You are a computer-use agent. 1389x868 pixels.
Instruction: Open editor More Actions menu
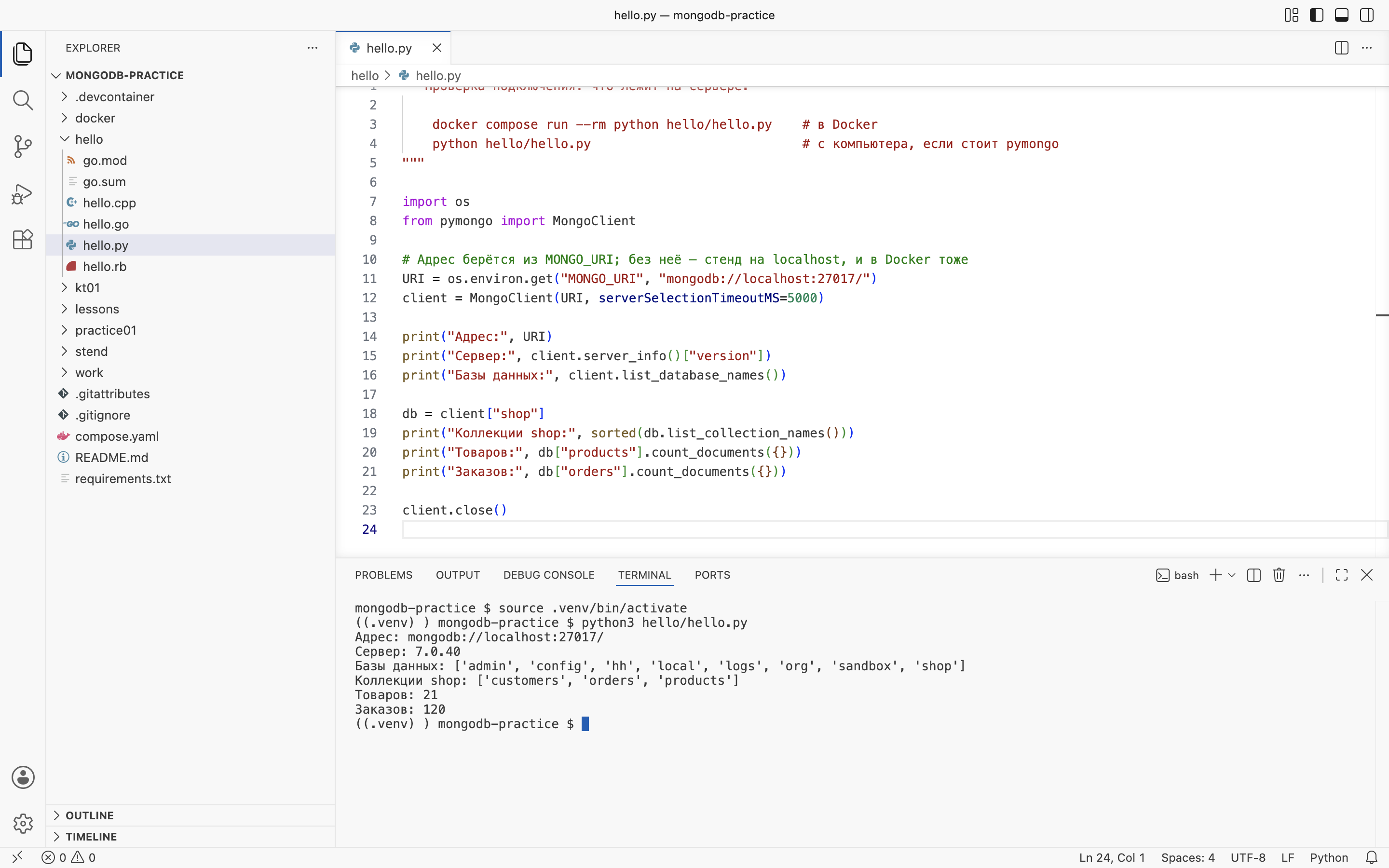[1367, 48]
